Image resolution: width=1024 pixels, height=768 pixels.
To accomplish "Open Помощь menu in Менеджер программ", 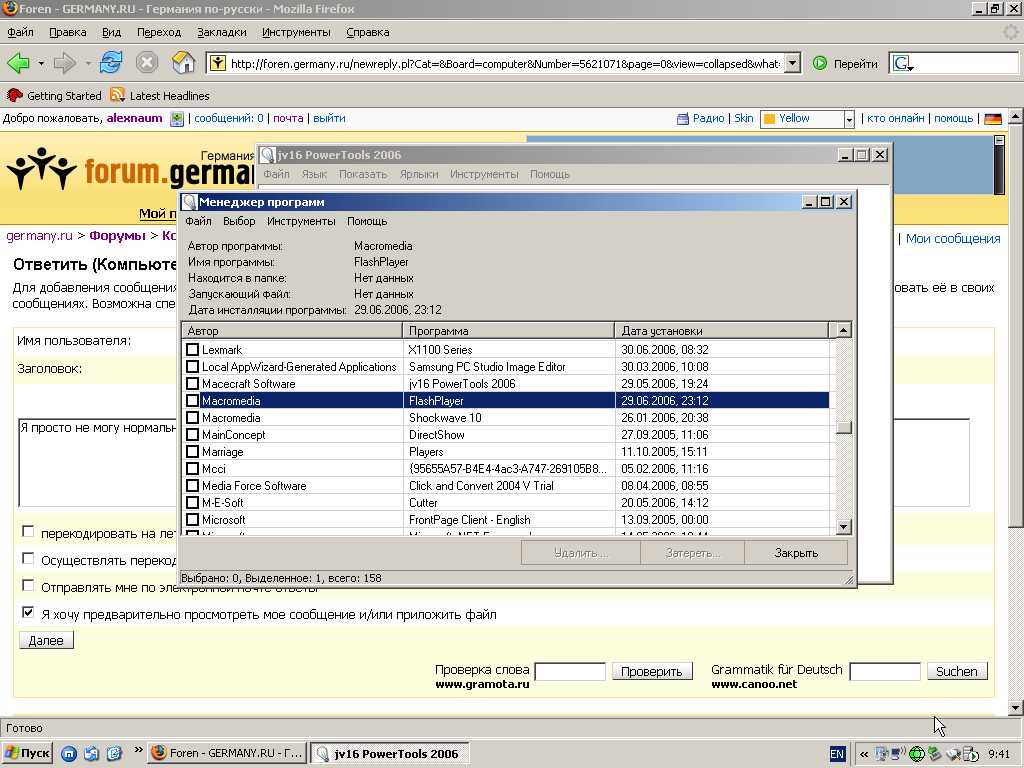I will click(x=367, y=221).
